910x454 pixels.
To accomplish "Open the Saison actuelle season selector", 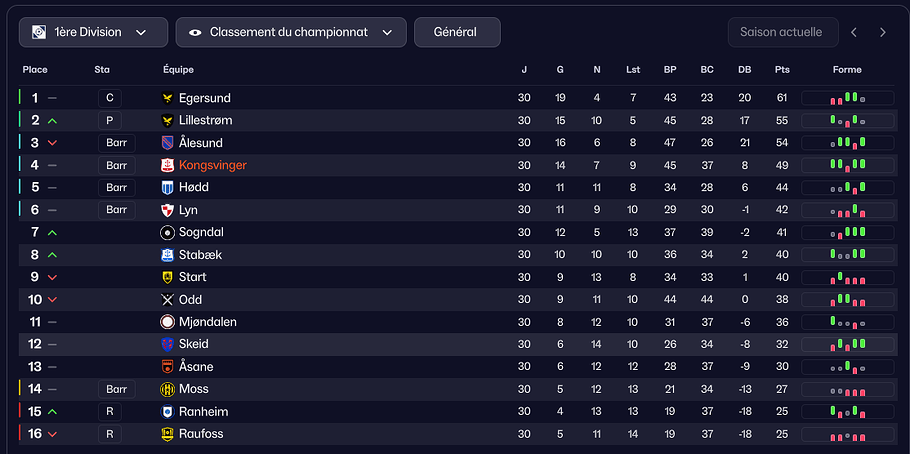I will (x=781, y=32).
